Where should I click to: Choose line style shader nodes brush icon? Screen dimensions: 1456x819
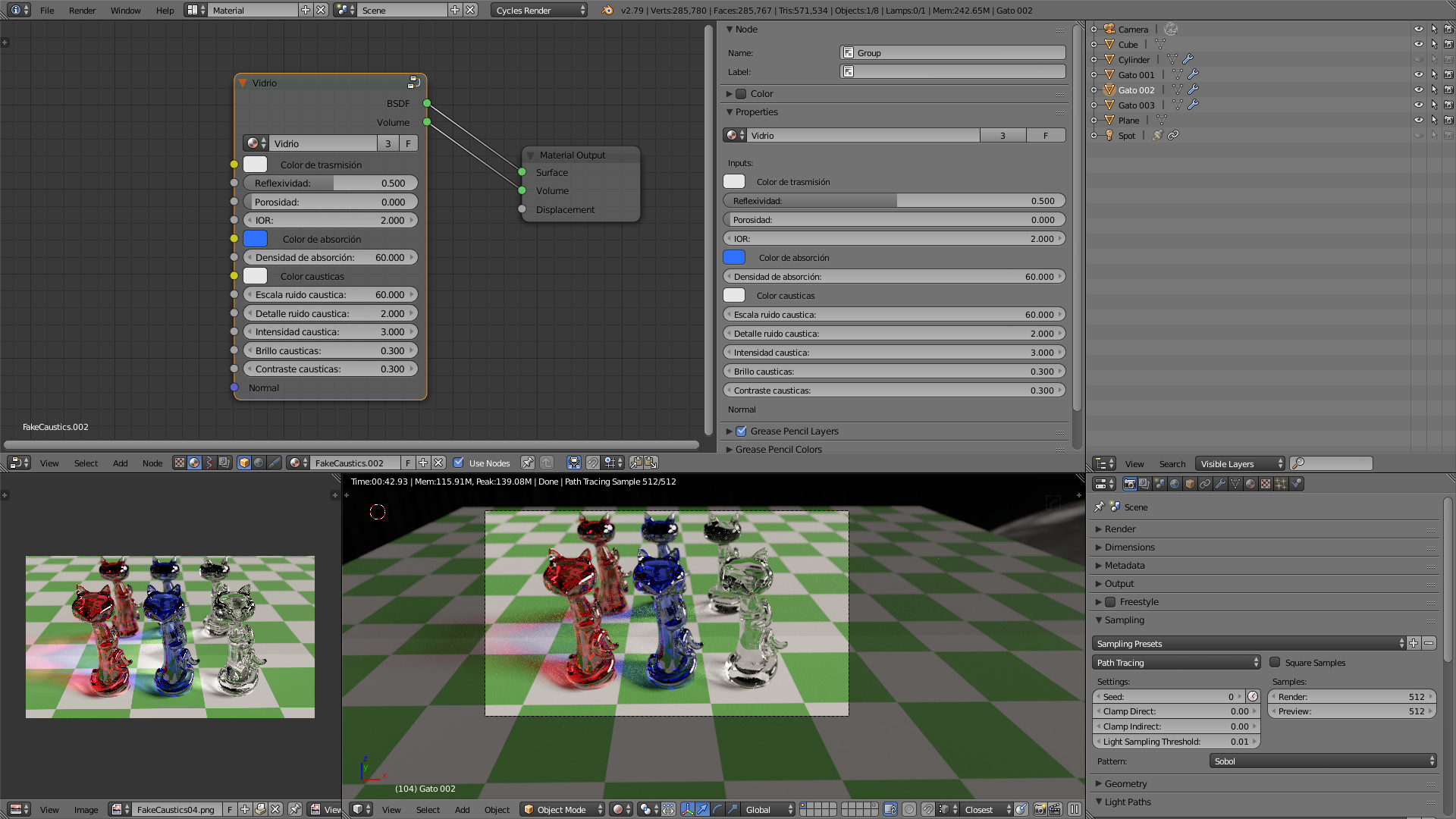tap(275, 463)
